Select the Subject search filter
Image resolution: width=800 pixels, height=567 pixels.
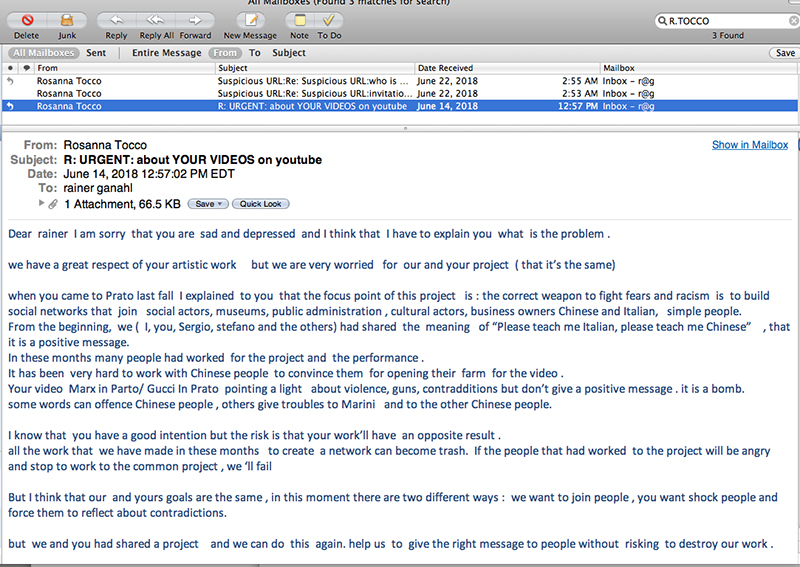pyautogui.click(x=289, y=53)
